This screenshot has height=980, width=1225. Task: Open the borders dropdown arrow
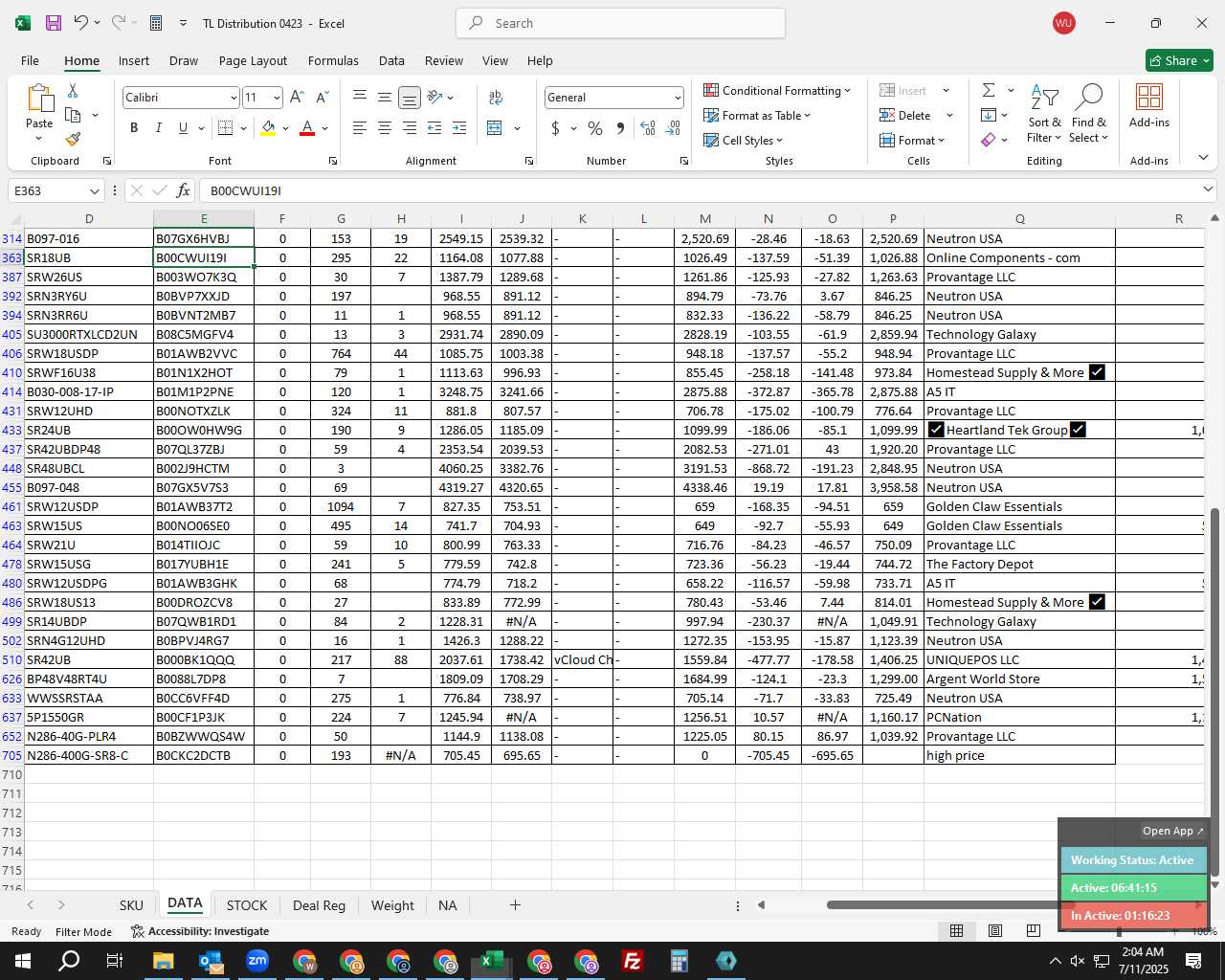pos(243,128)
